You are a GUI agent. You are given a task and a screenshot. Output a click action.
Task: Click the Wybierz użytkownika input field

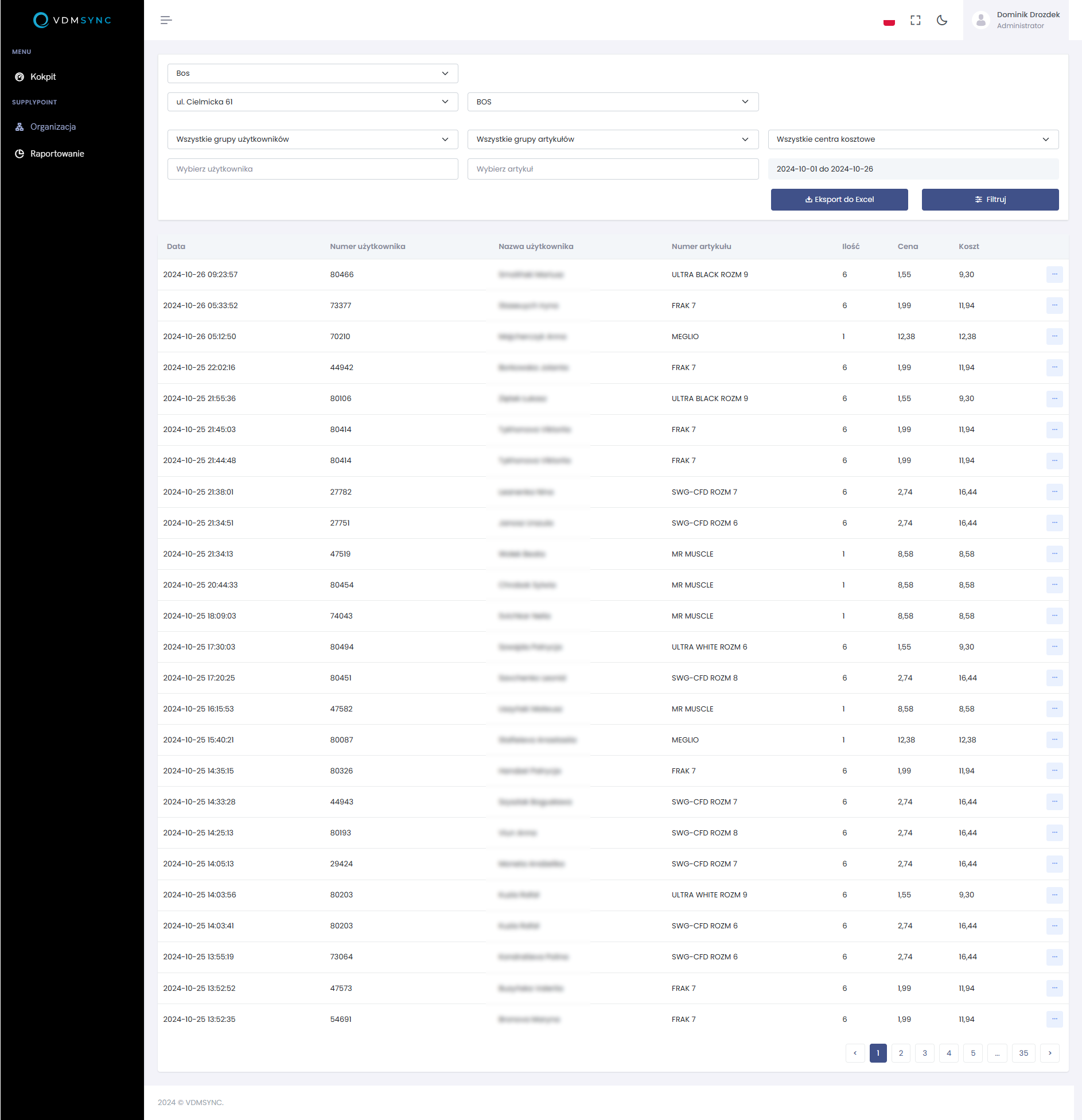coord(312,169)
